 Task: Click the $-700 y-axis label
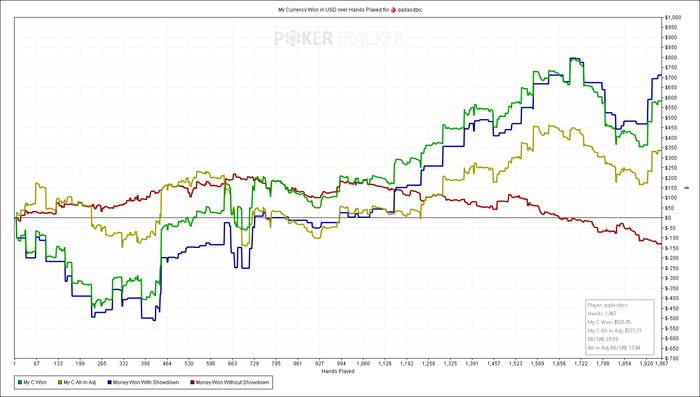coord(672,358)
